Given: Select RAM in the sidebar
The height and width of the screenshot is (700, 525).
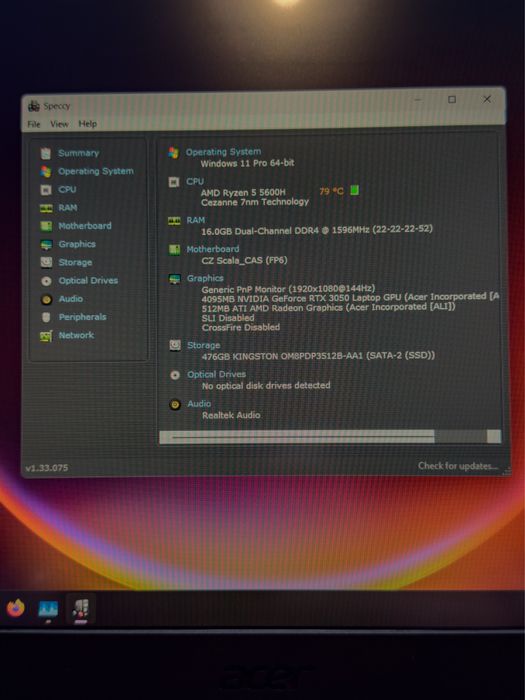Looking at the screenshot, I should (x=68, y=208).
